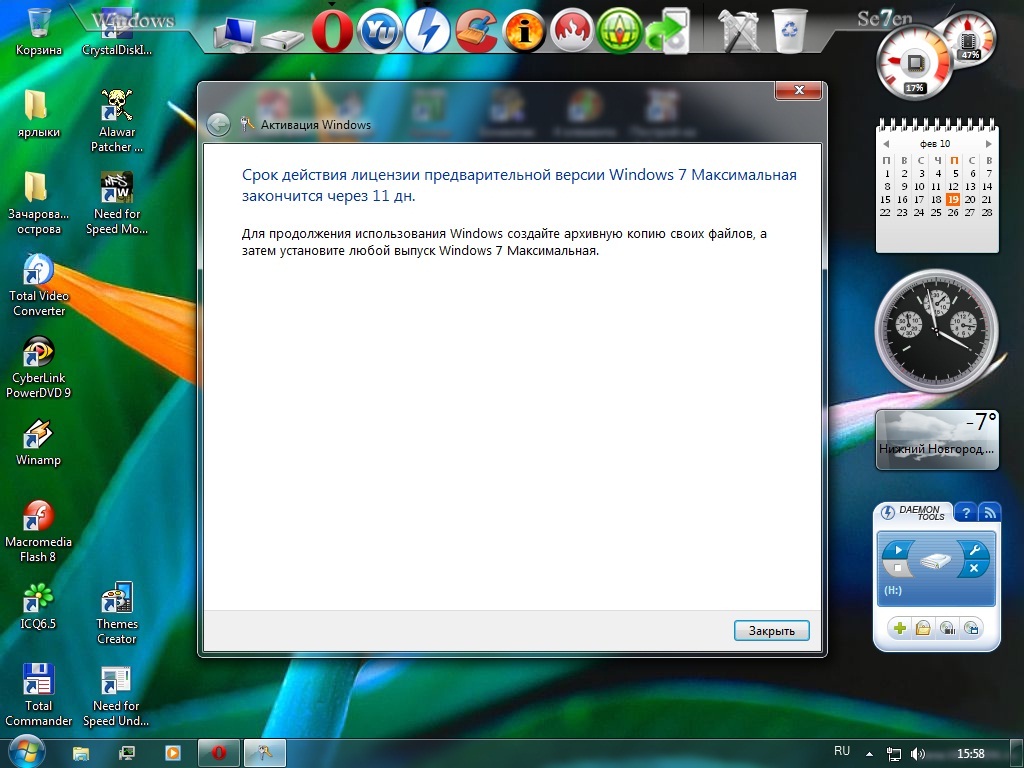
Task: Click last disc icon in Daemon Tools bottom row
Action: (972, 628)
